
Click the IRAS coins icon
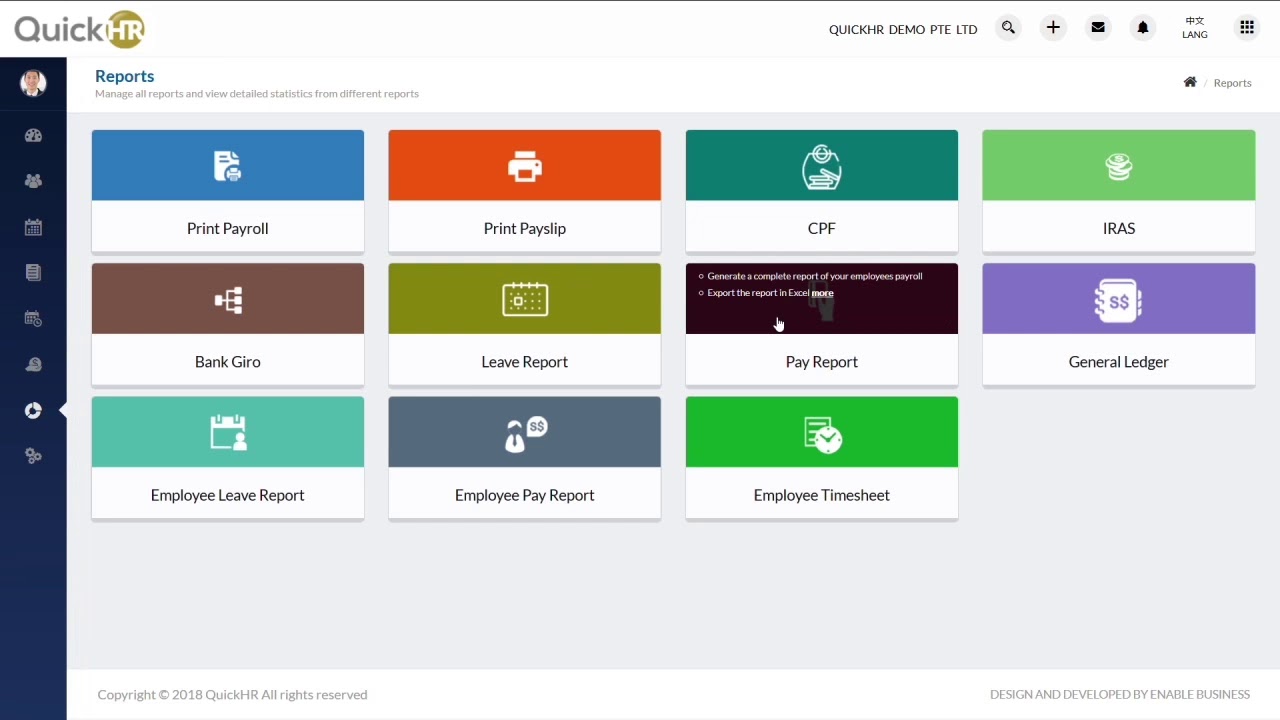pyautogui.click(x=1119, y=166)
